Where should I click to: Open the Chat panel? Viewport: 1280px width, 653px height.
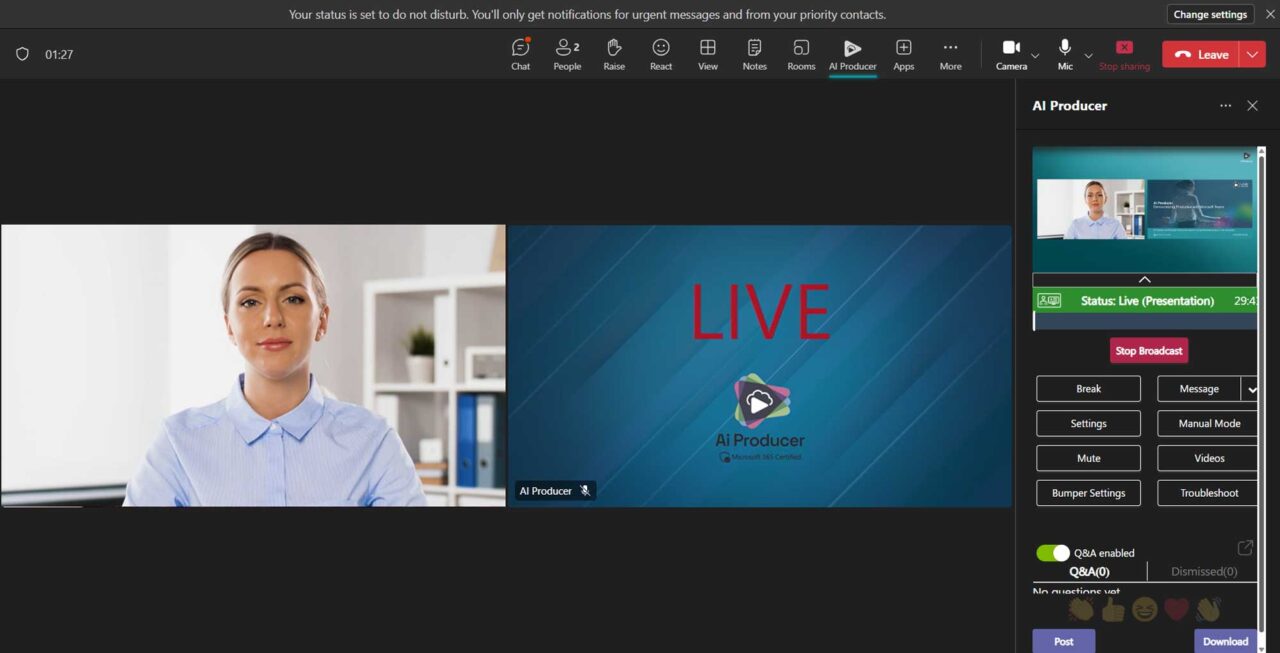point(520,54)
